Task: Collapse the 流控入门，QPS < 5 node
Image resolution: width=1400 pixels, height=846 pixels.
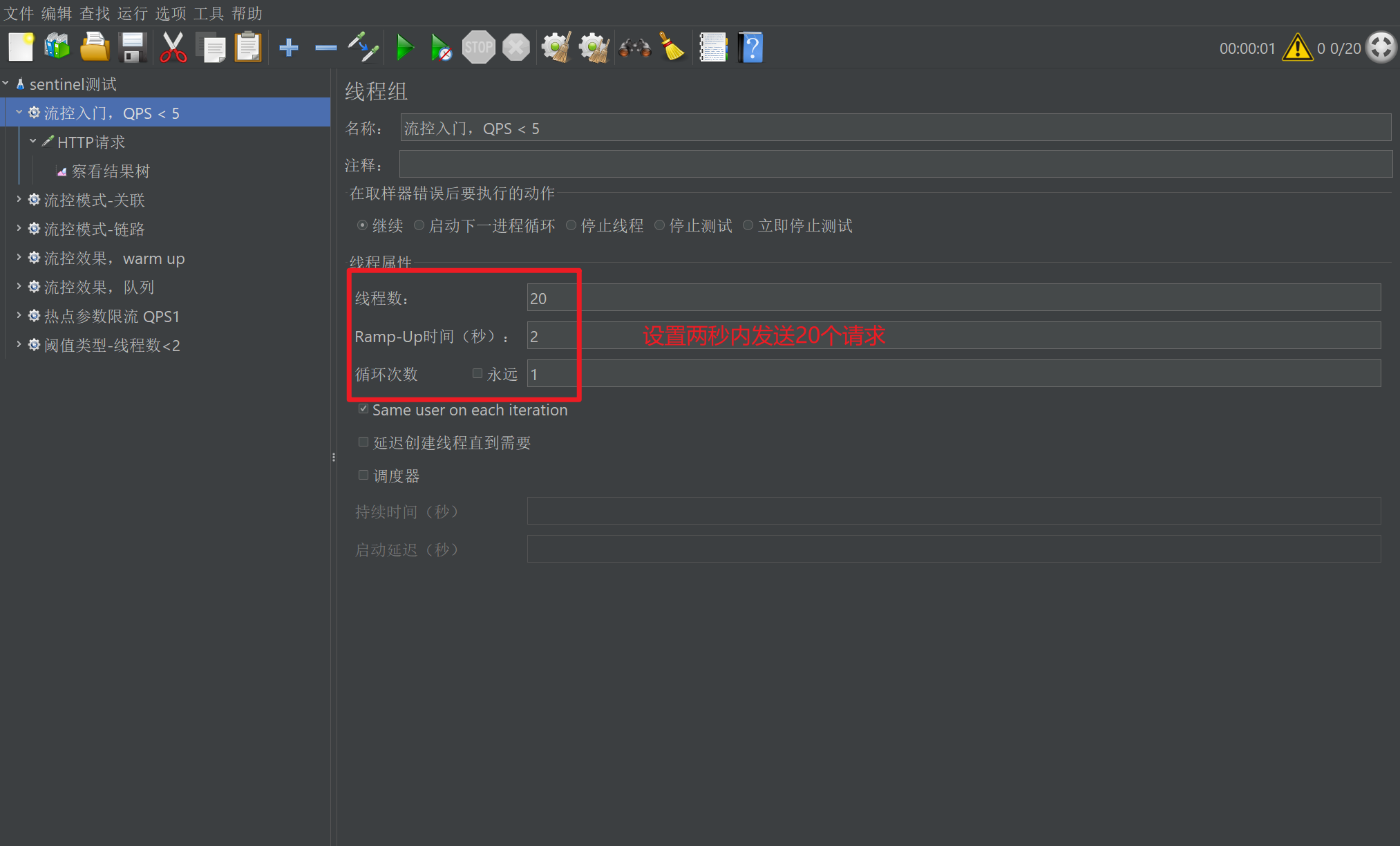Action: point(19,112)
